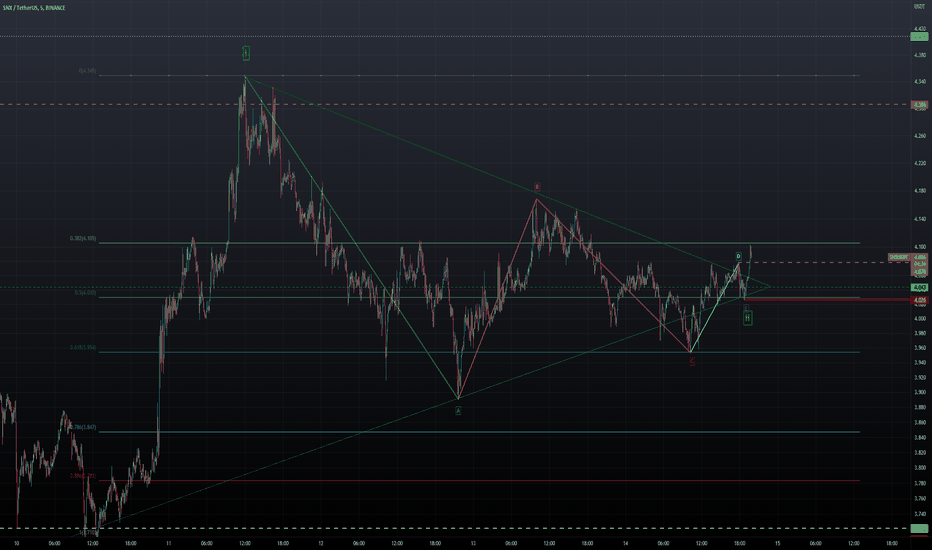Click the USDT currency label on price axis
The width and height of the screenshot is (932, 550).
920,7
